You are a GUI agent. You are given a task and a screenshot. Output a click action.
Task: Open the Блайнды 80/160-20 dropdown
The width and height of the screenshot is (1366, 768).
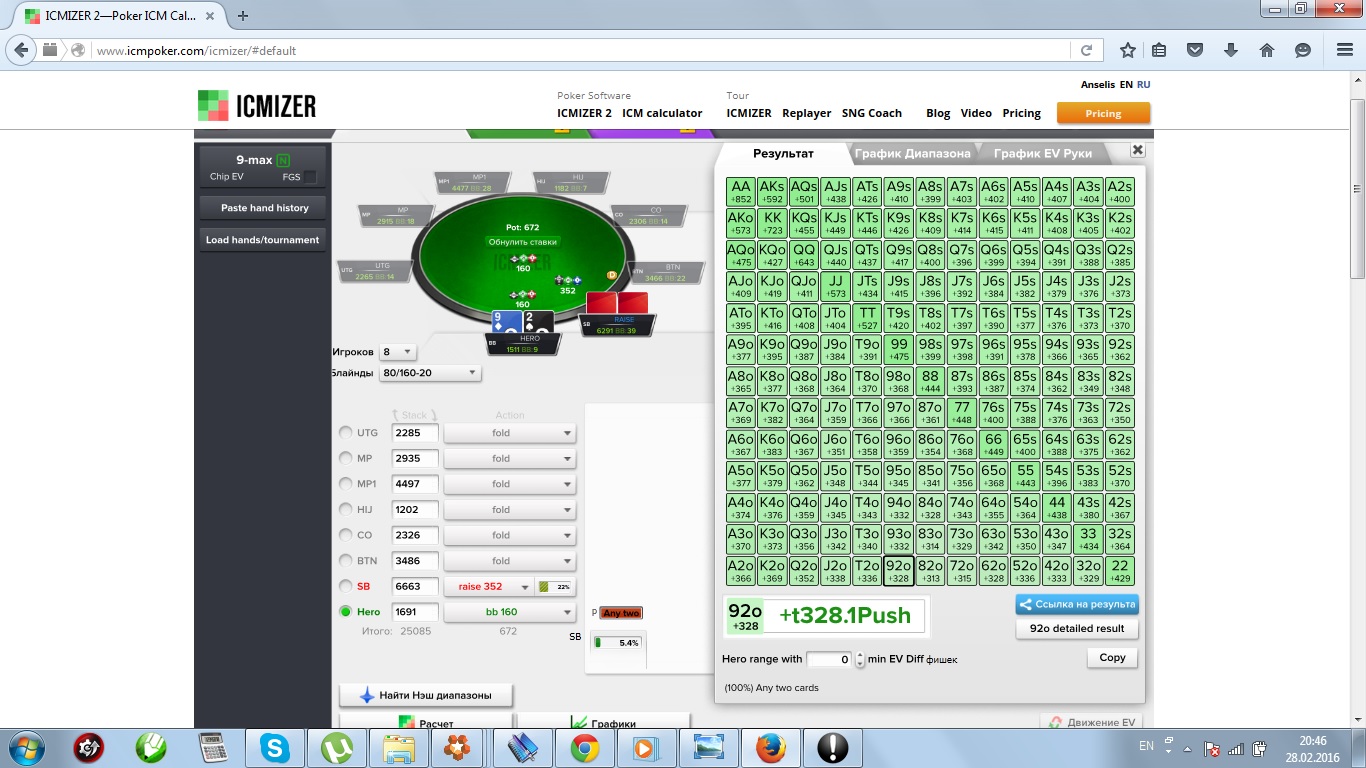[x=429, y=373]
